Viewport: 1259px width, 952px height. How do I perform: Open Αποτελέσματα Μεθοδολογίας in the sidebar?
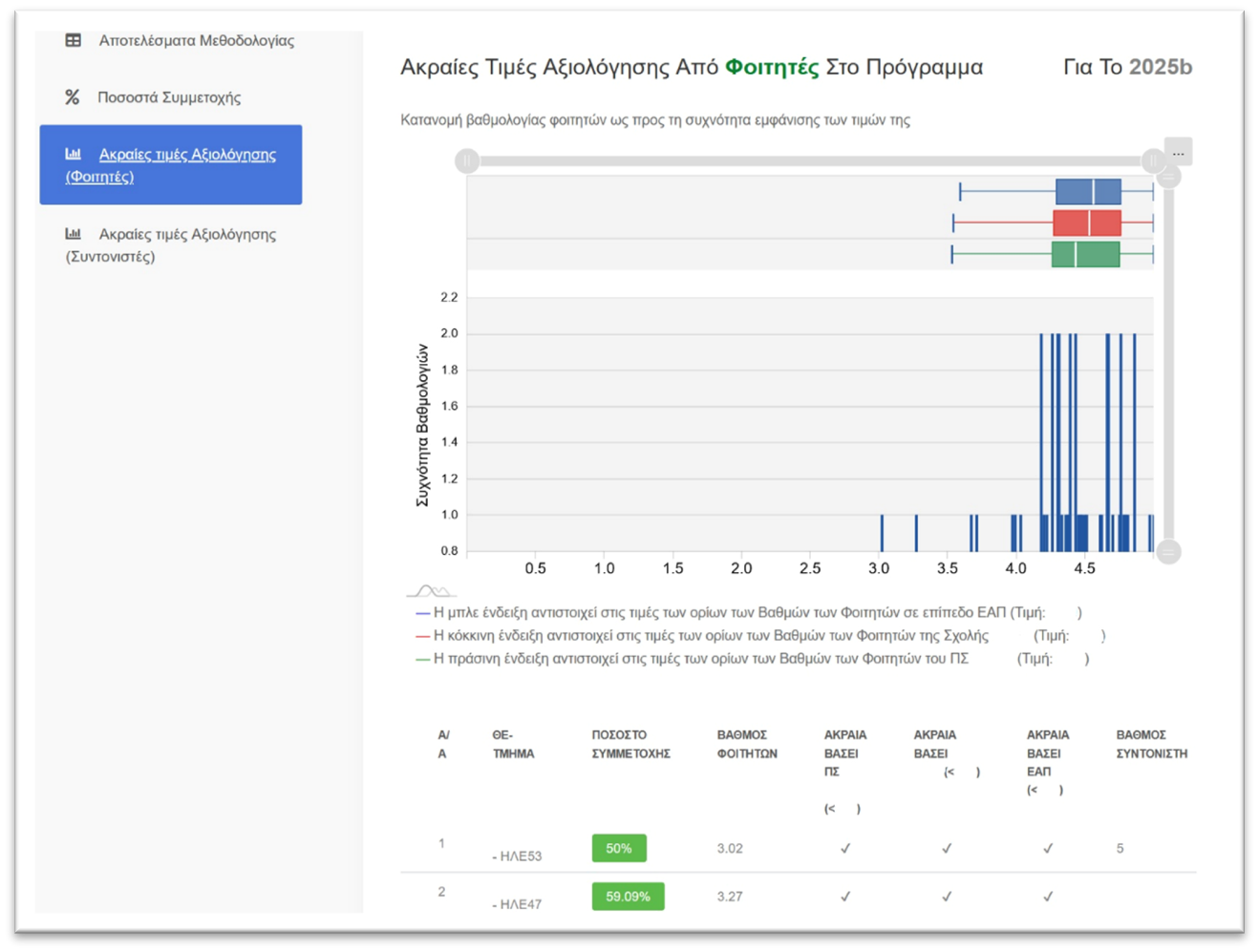(x=196, y=40)
